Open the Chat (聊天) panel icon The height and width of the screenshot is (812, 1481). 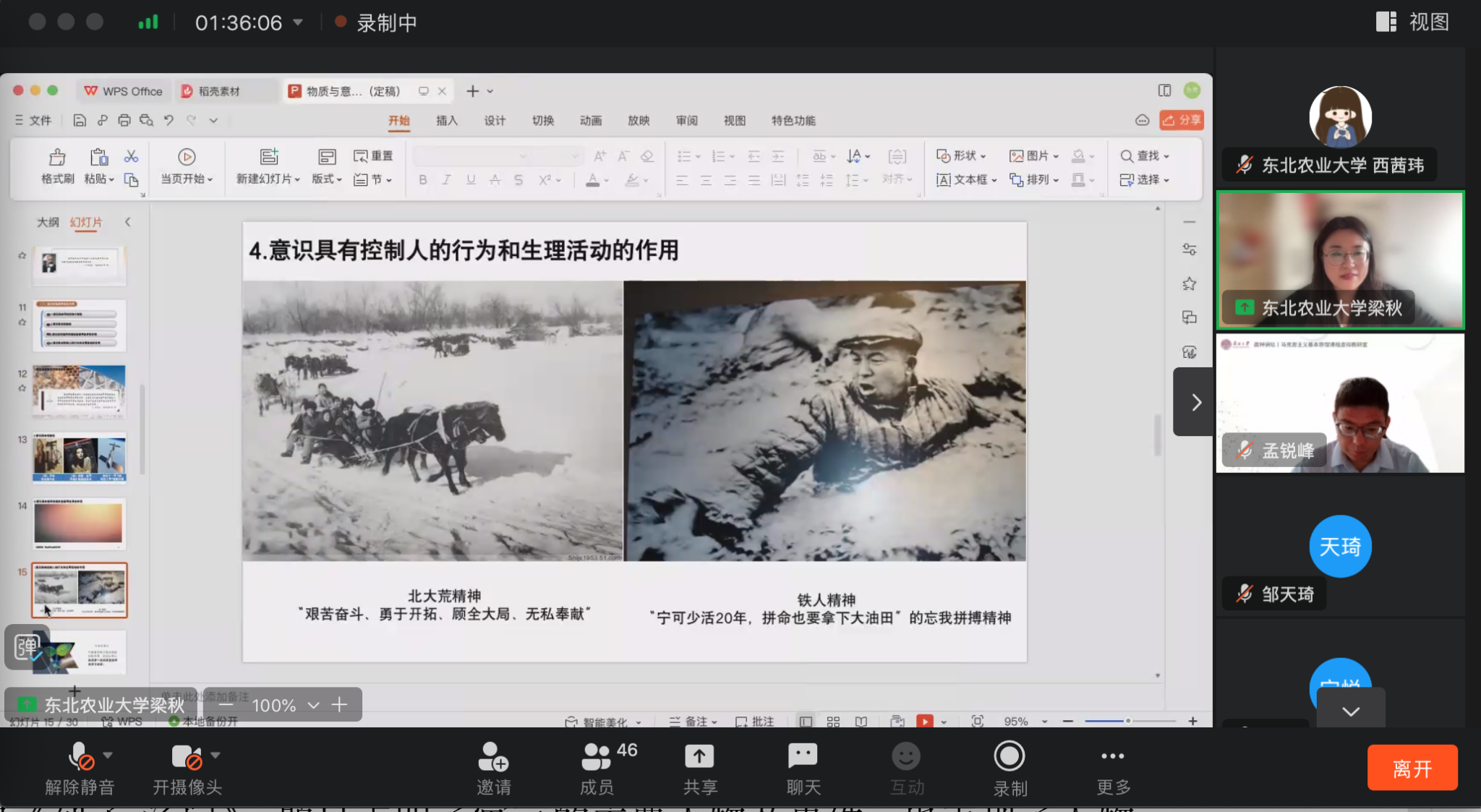(x=803, y=757)
